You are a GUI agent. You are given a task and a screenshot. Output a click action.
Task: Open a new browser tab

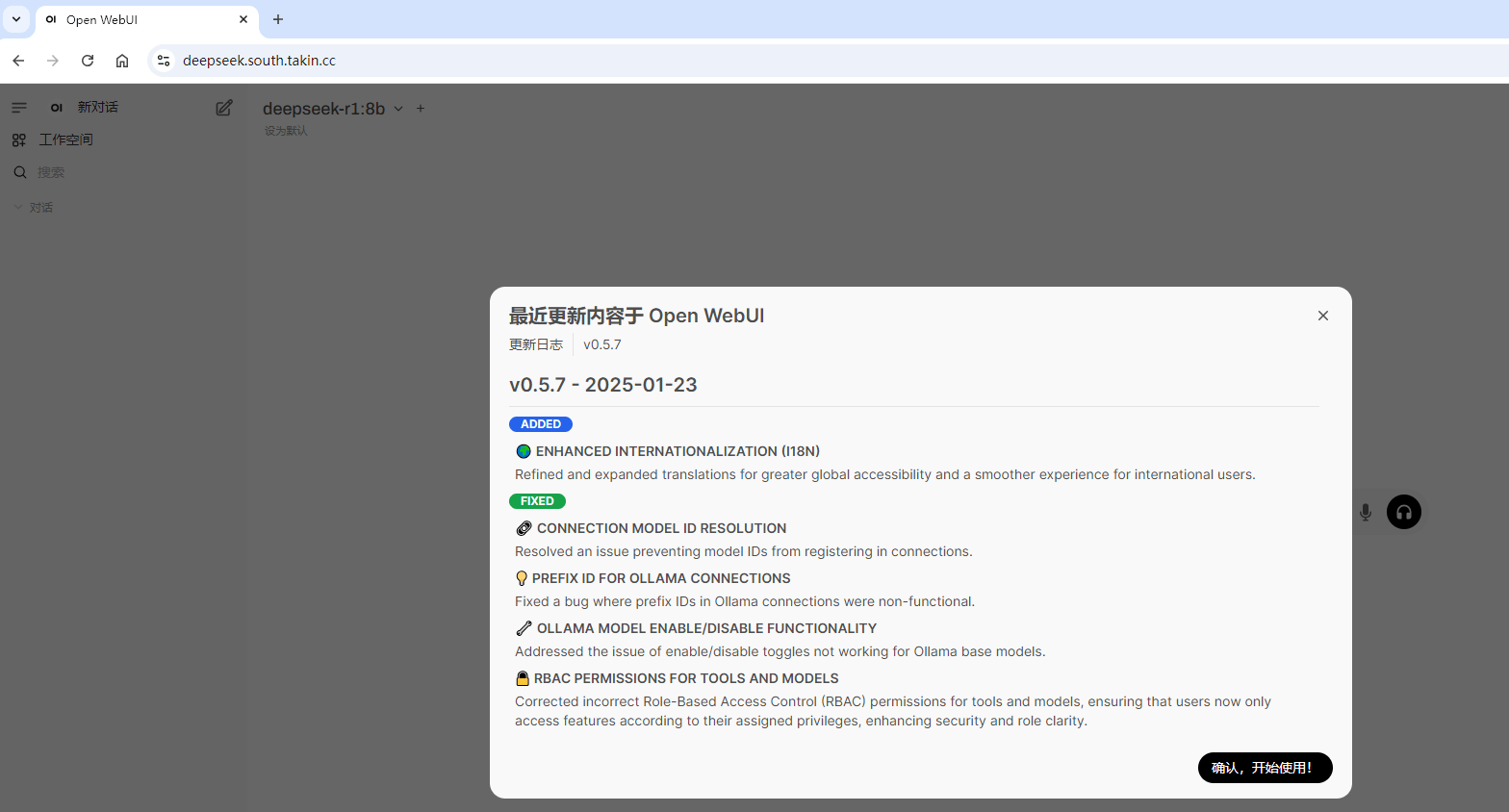278,19
